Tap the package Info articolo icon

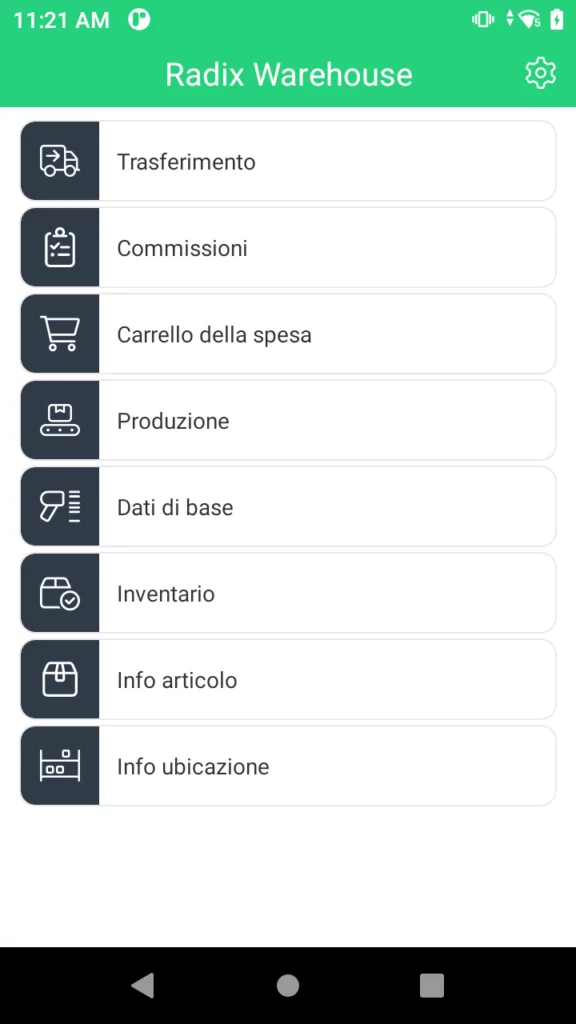click(59, 680)
